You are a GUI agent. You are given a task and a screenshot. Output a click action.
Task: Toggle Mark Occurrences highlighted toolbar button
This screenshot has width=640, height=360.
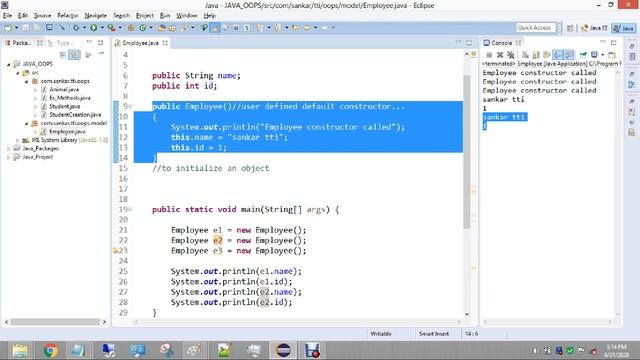215,28
